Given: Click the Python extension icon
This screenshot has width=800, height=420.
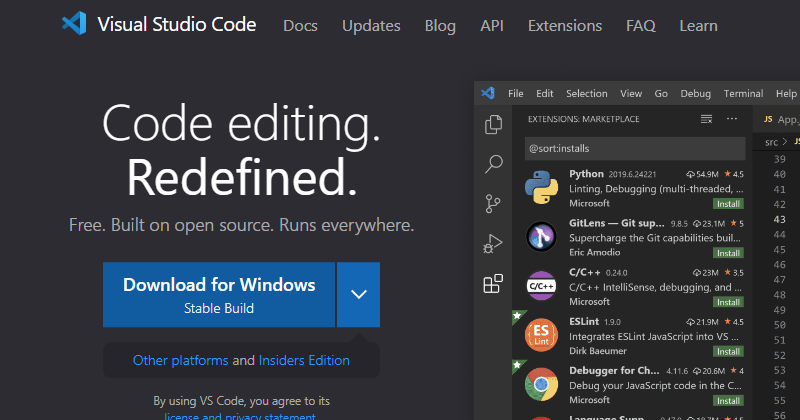Looking at the screenshot, I should pyautogui.click(x=541, y=185).
